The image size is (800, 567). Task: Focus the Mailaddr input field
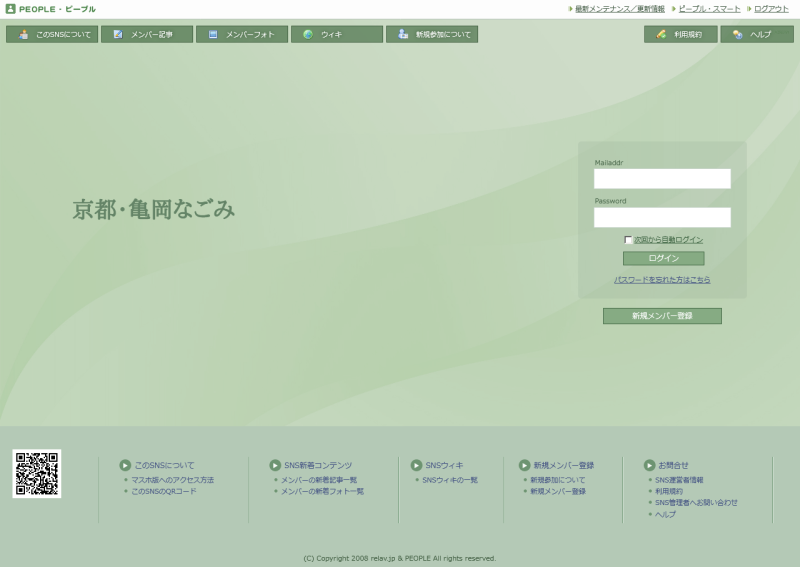click(662, 179)
